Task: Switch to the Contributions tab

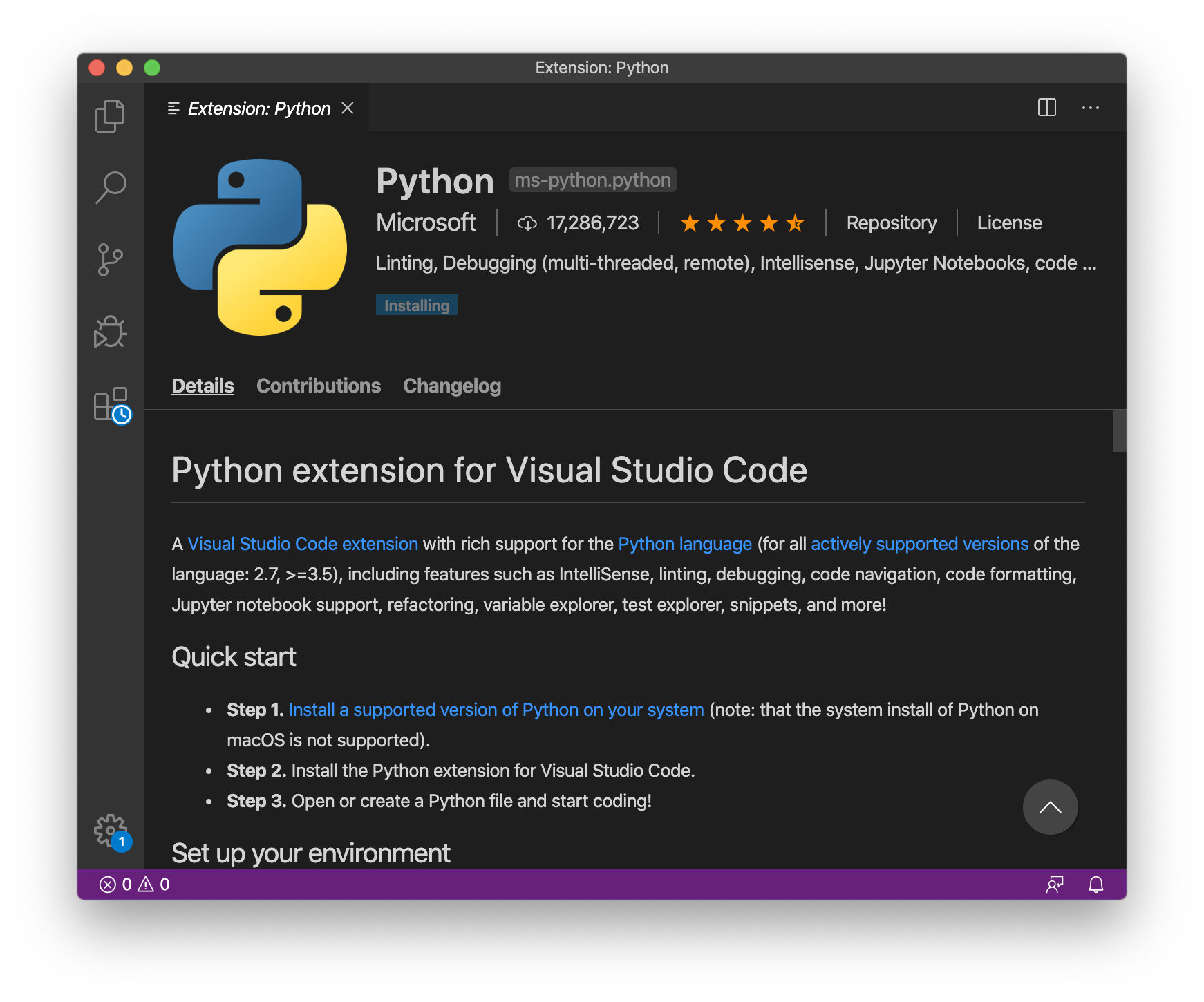Action: (319, 386)
